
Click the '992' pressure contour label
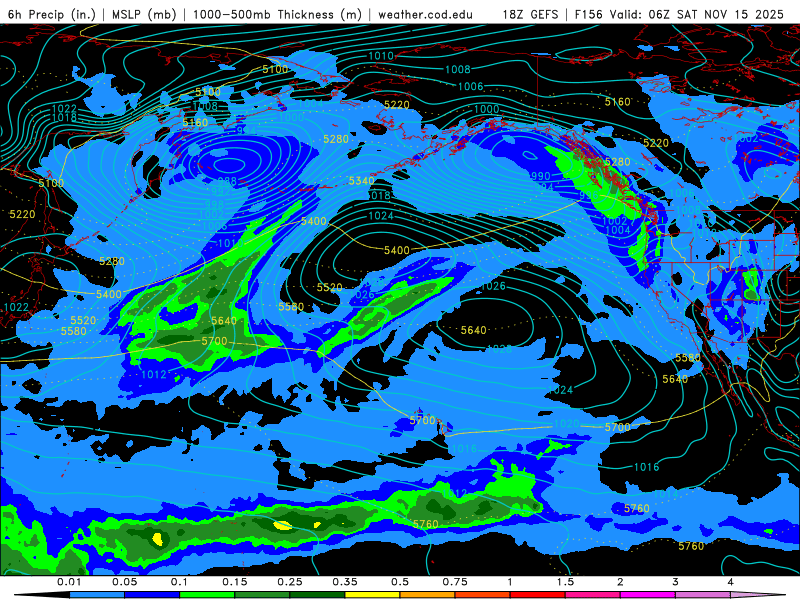tap(221, 192)
